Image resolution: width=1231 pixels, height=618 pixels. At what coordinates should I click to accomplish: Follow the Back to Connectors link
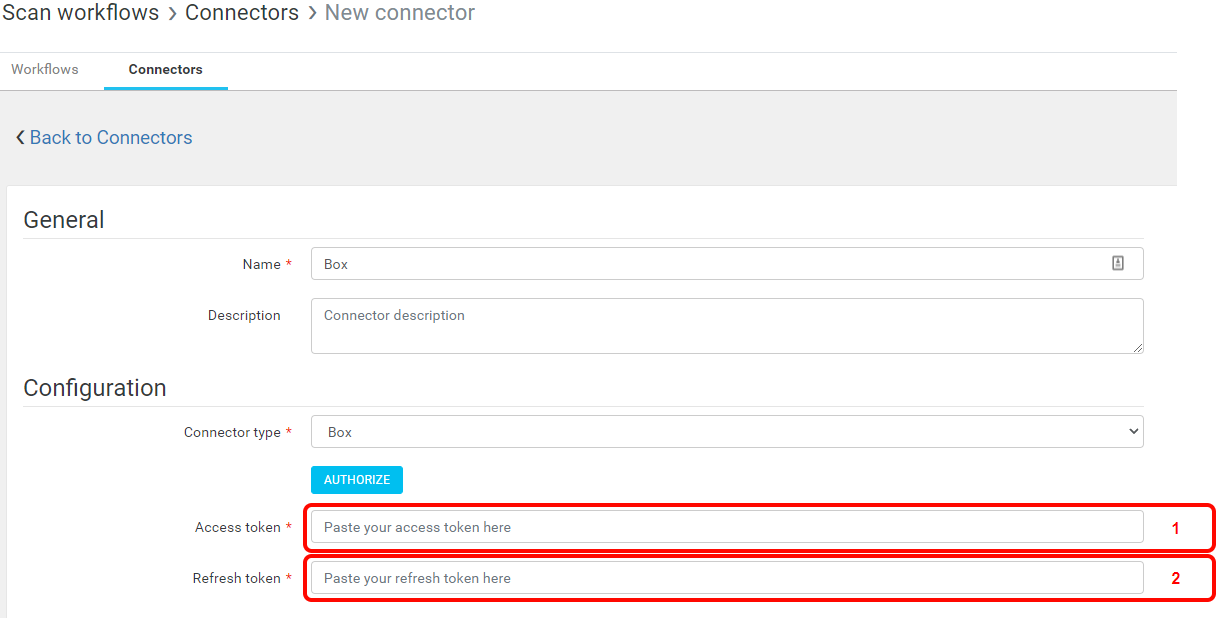click(110, 138)
